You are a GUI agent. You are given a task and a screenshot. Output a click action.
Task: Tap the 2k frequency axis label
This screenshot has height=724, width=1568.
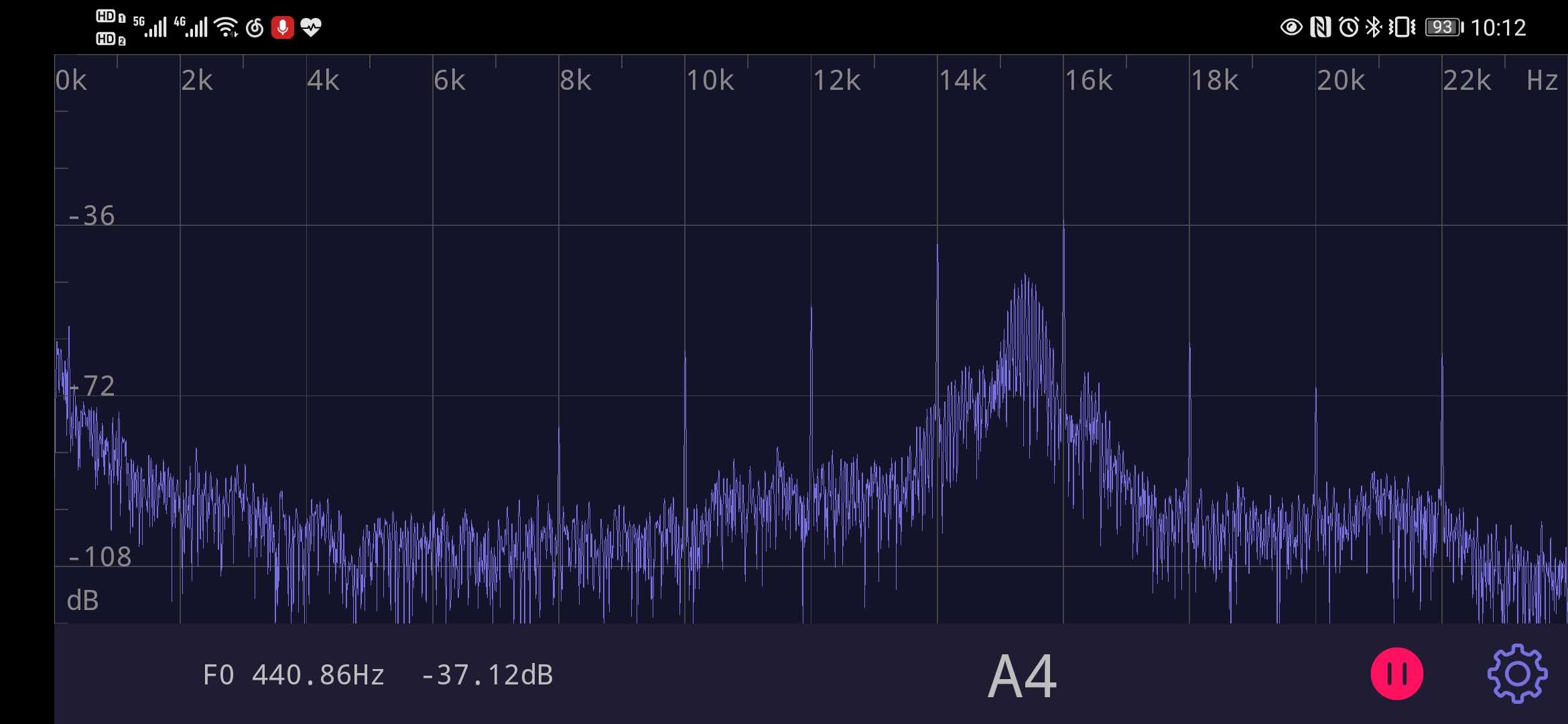[x=197, y=80]
